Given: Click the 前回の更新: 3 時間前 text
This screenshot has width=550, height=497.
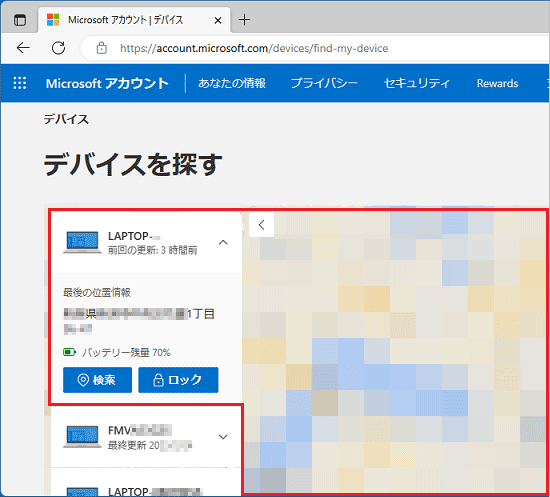Looking at the screenshot, I should click(152, 250).
